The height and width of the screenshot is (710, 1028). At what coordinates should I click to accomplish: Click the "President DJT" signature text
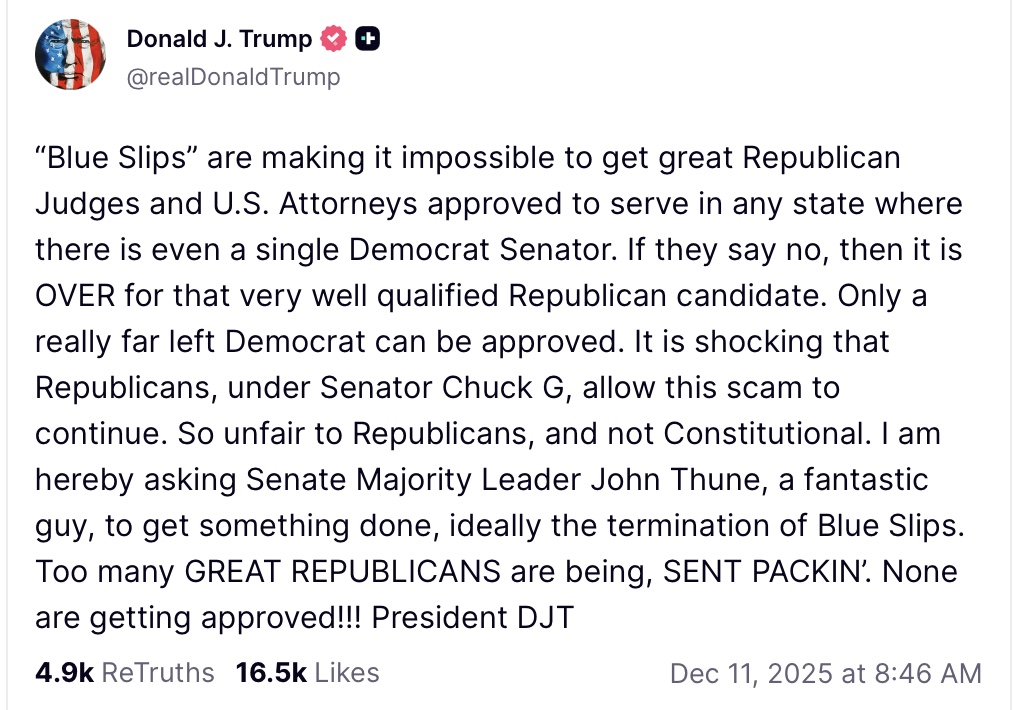point(472,617)
